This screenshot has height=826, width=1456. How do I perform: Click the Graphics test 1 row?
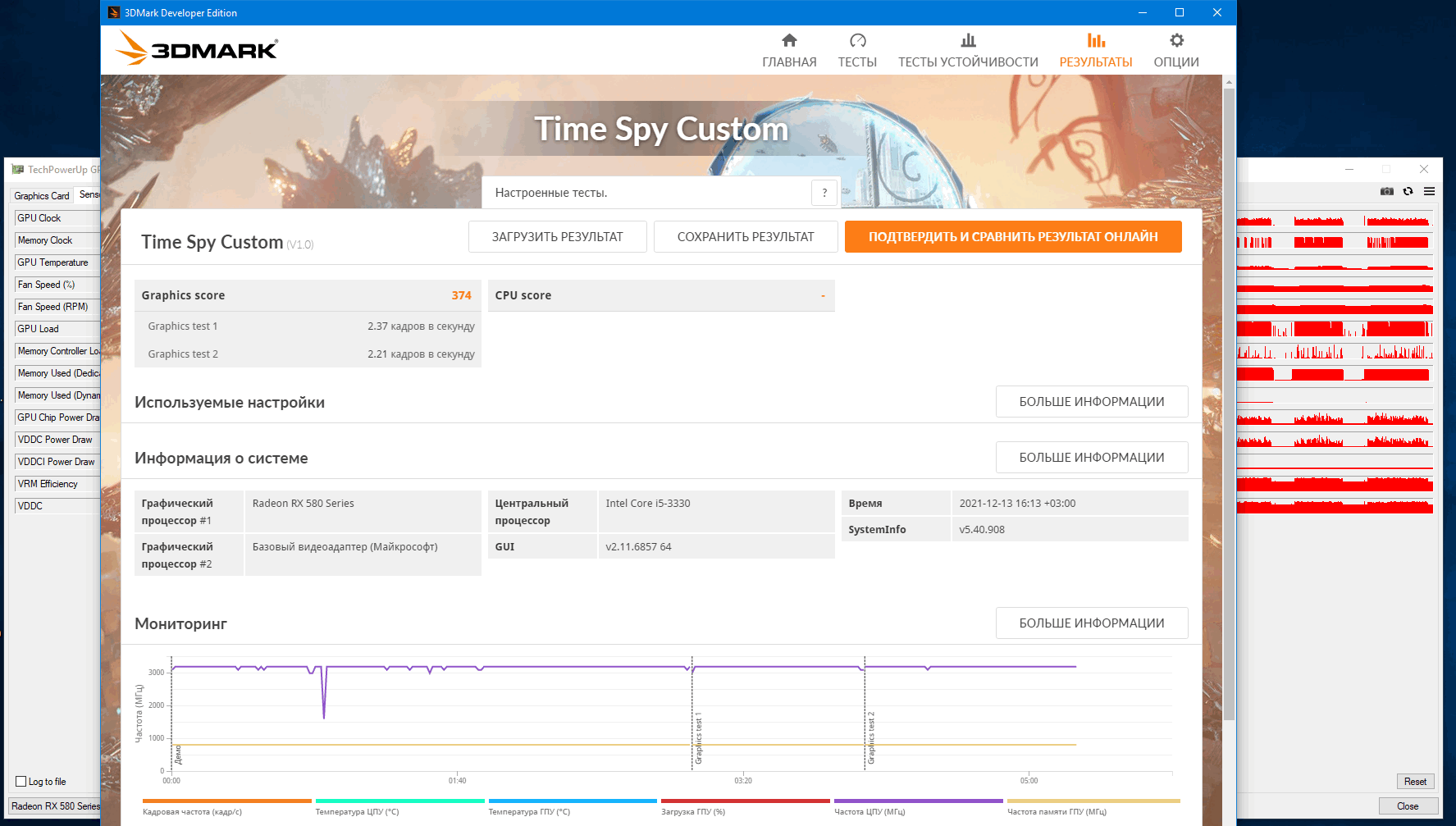[x=308, y=326]
